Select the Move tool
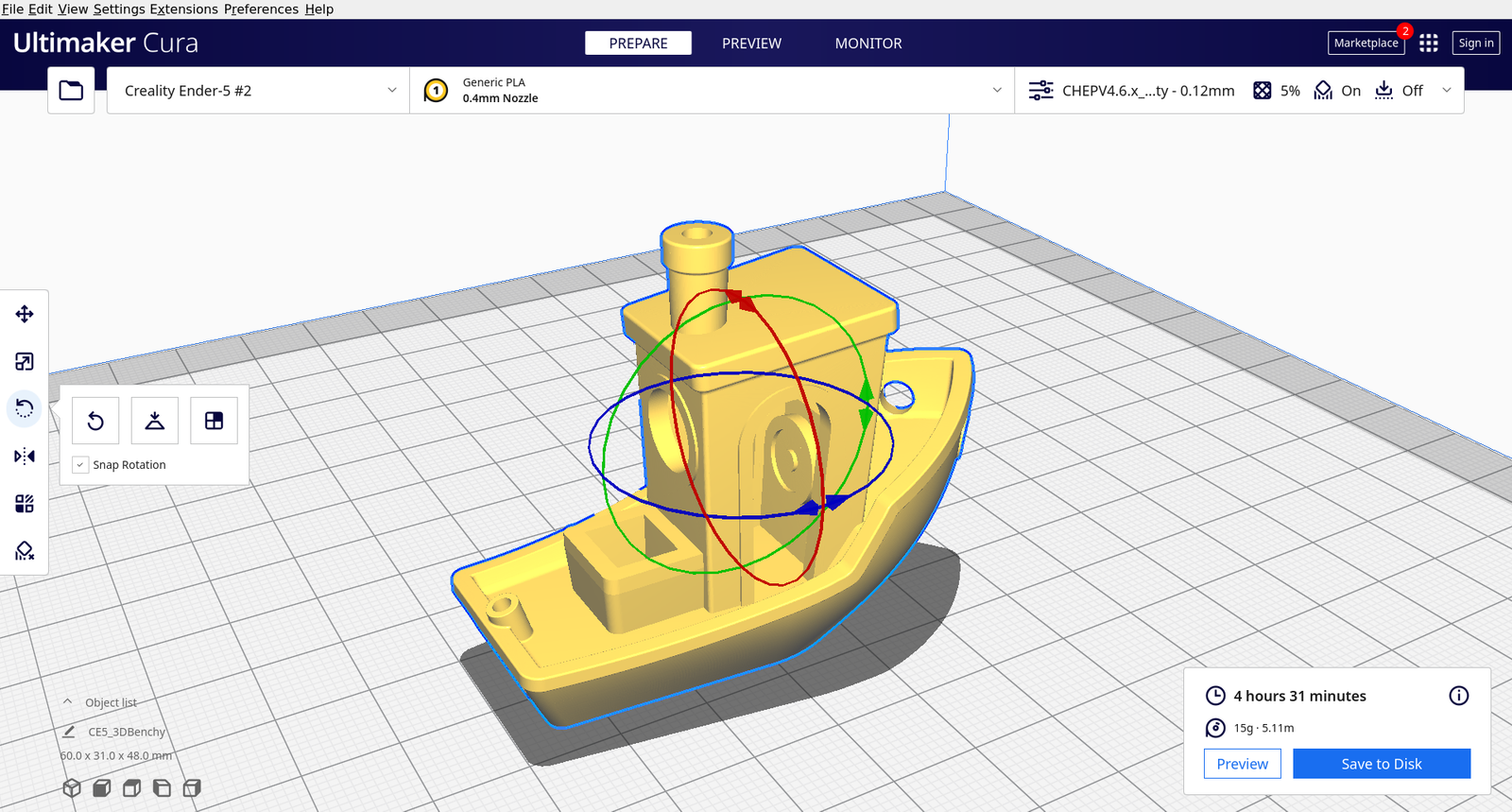This screenshot has height=812, width=1512. coord(25,314)
